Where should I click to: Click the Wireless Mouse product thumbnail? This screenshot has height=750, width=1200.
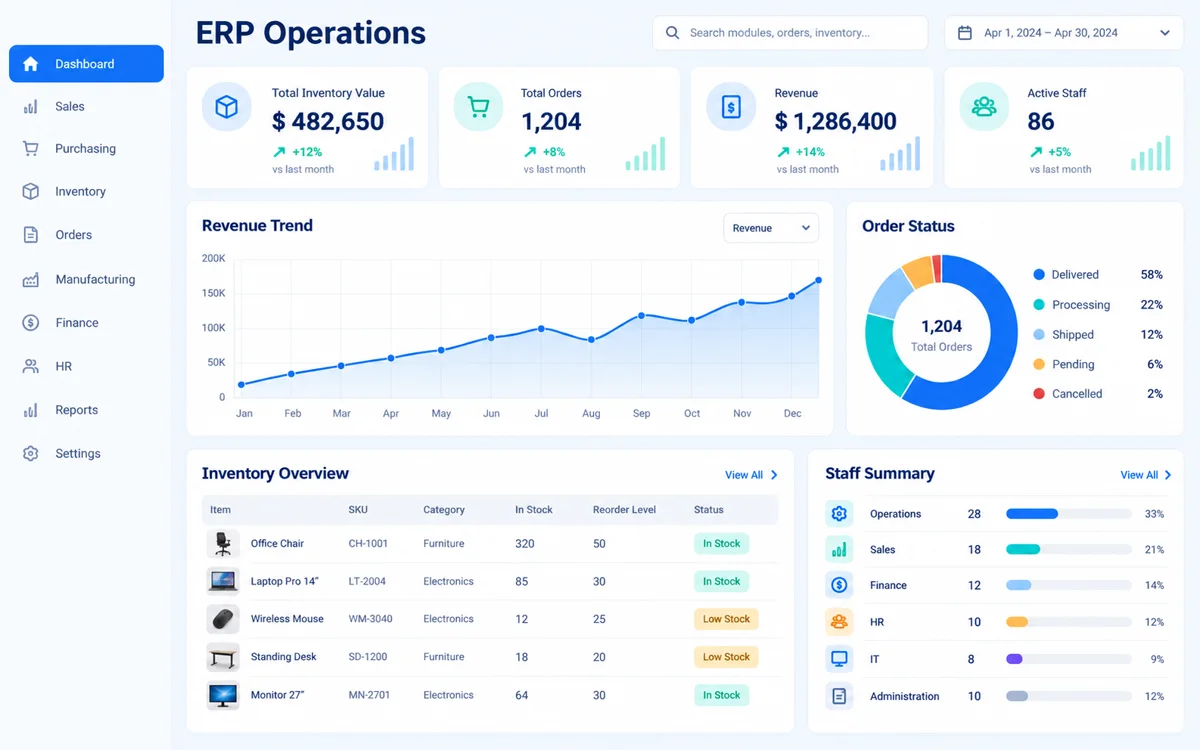pos(223,619)
